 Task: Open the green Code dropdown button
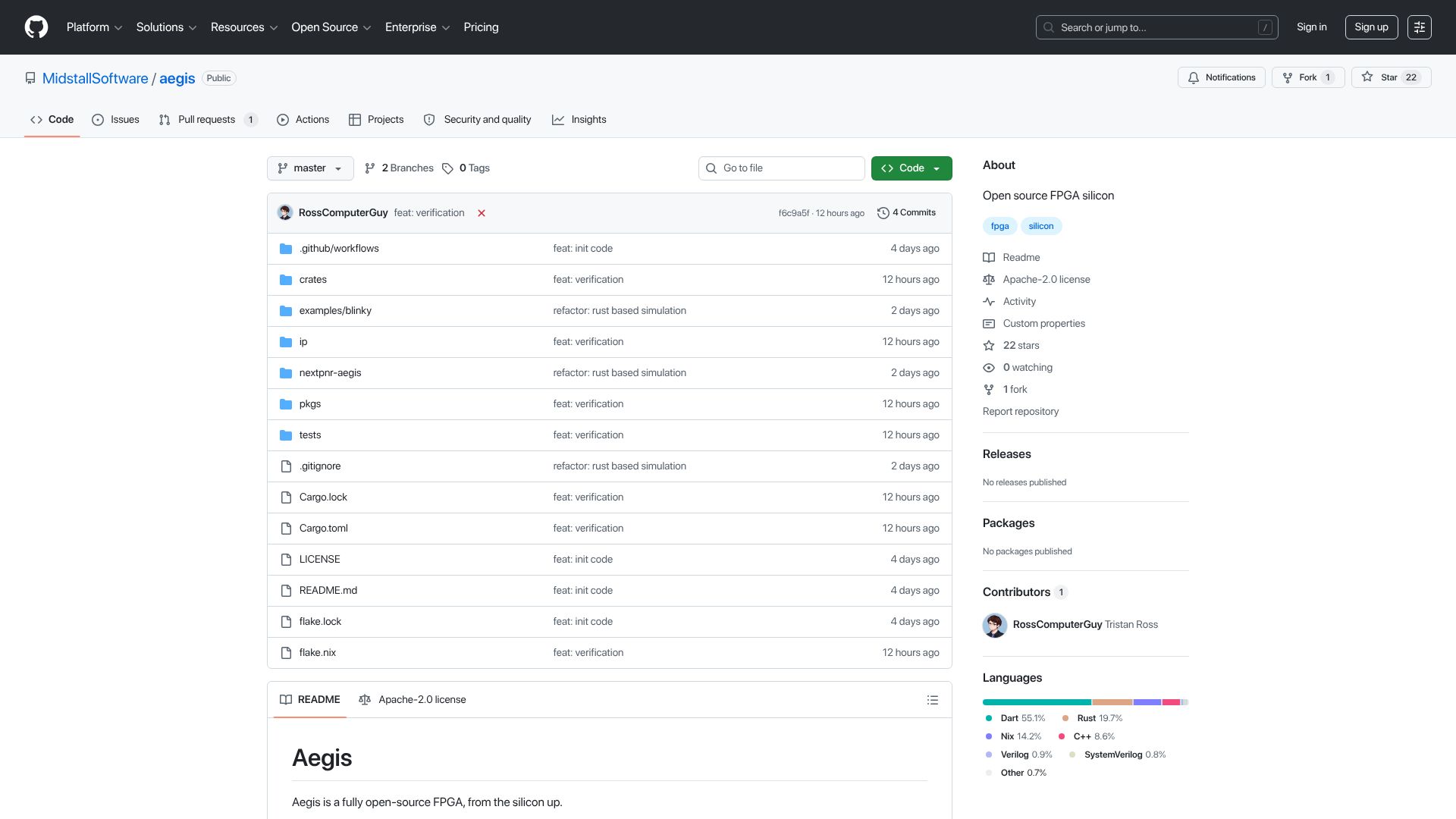coord(912,168)
